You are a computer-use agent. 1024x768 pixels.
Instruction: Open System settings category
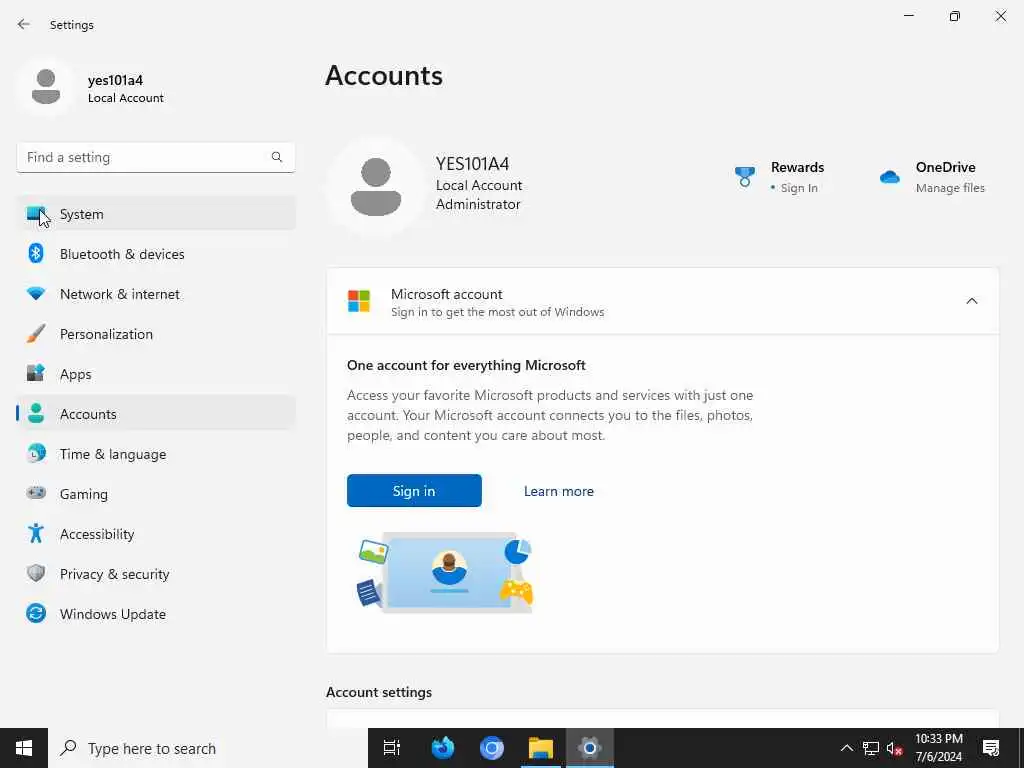[156, 214]
